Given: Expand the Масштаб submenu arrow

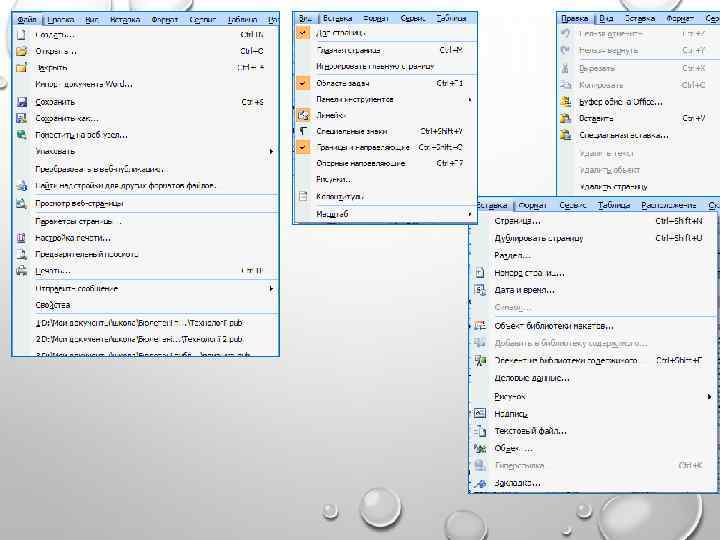Looking at the screenshot, I should (x=469, y=214).
